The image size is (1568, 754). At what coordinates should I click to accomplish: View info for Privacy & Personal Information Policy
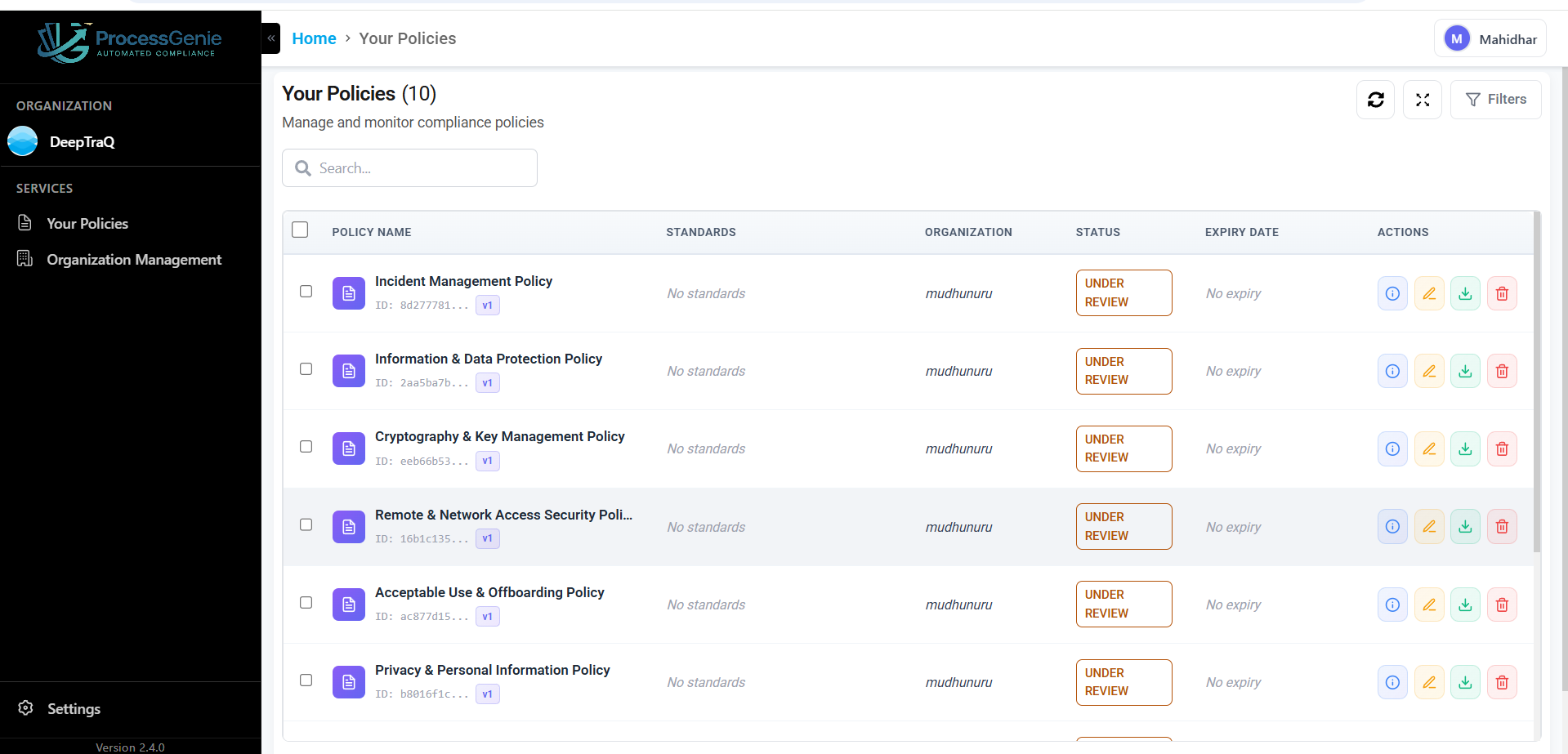coord(1392,682)
